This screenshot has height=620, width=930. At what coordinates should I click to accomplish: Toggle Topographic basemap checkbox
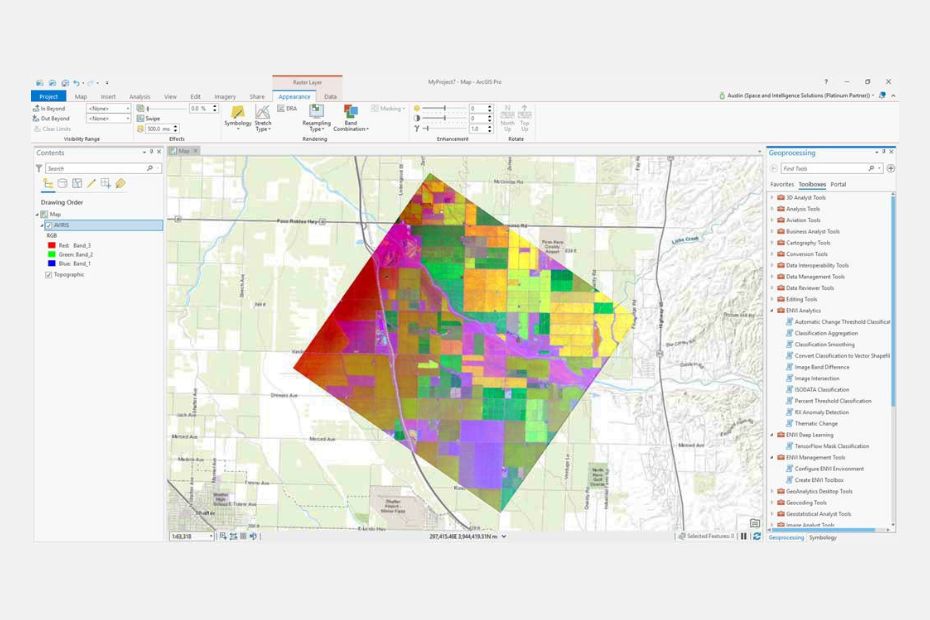tap(49, 275)
